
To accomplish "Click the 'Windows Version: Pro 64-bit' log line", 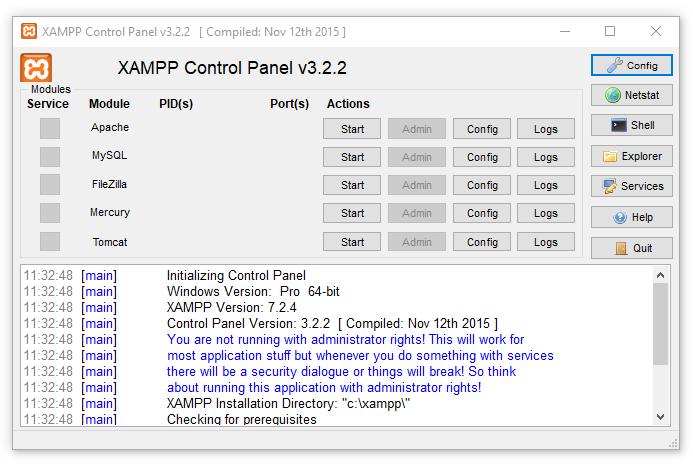I will [253, 291].
